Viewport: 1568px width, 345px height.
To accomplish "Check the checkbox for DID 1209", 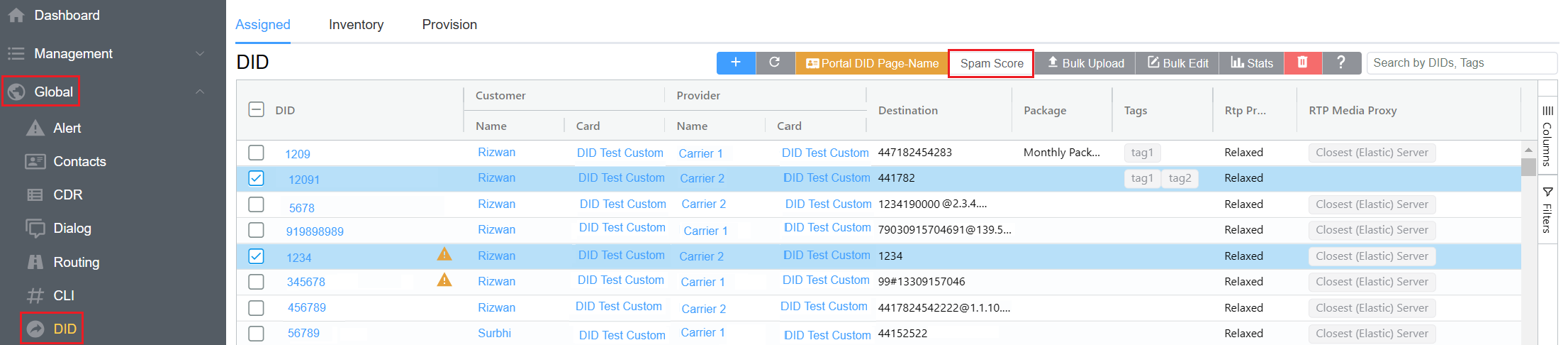I will coord(257,153).
